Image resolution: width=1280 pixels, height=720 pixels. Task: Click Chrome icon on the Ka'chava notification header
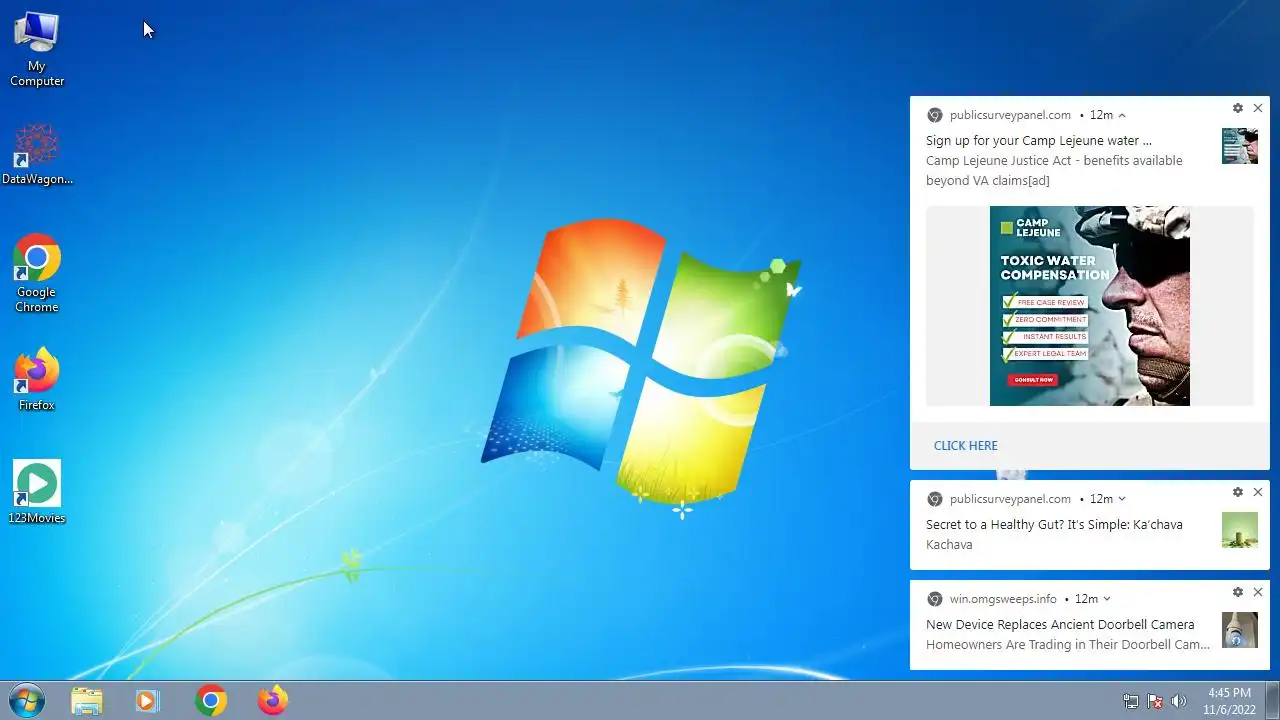[935, 499]
